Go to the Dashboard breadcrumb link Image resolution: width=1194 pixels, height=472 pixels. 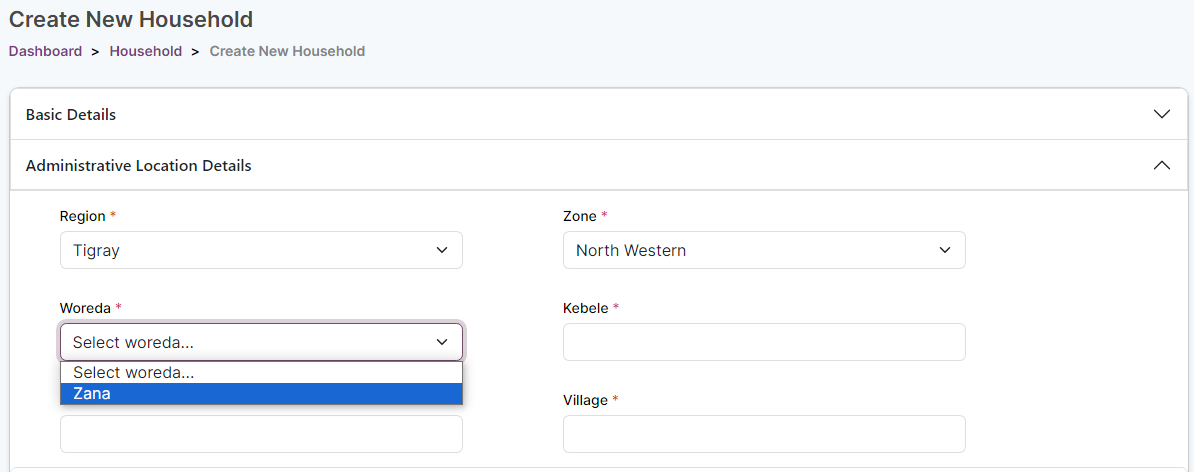tap(45, 51)
